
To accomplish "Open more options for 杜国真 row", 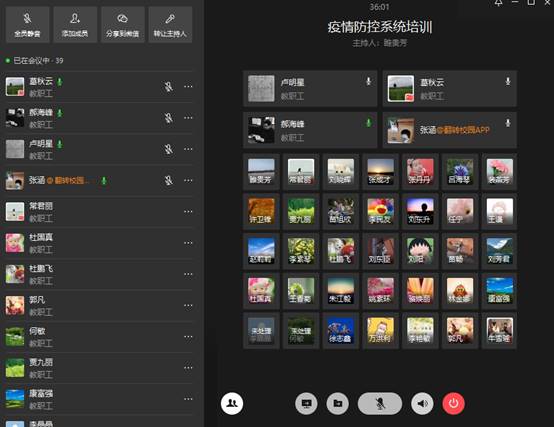I will click(x=188, y=243).
